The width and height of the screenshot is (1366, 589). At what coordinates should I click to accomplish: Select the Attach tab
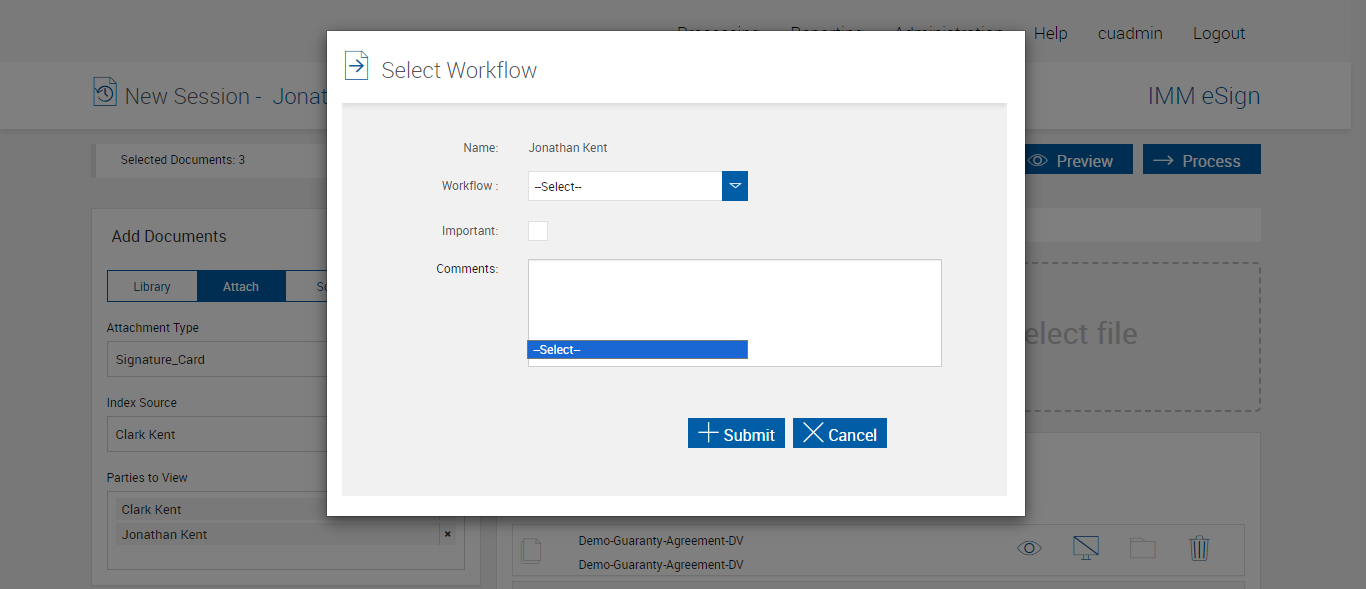241,287
